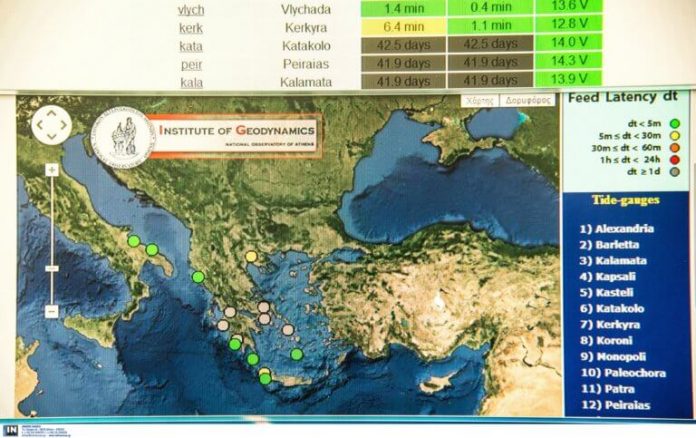Zoom out with the minus button
Viewport: 696px width, 438px height.
52,311
